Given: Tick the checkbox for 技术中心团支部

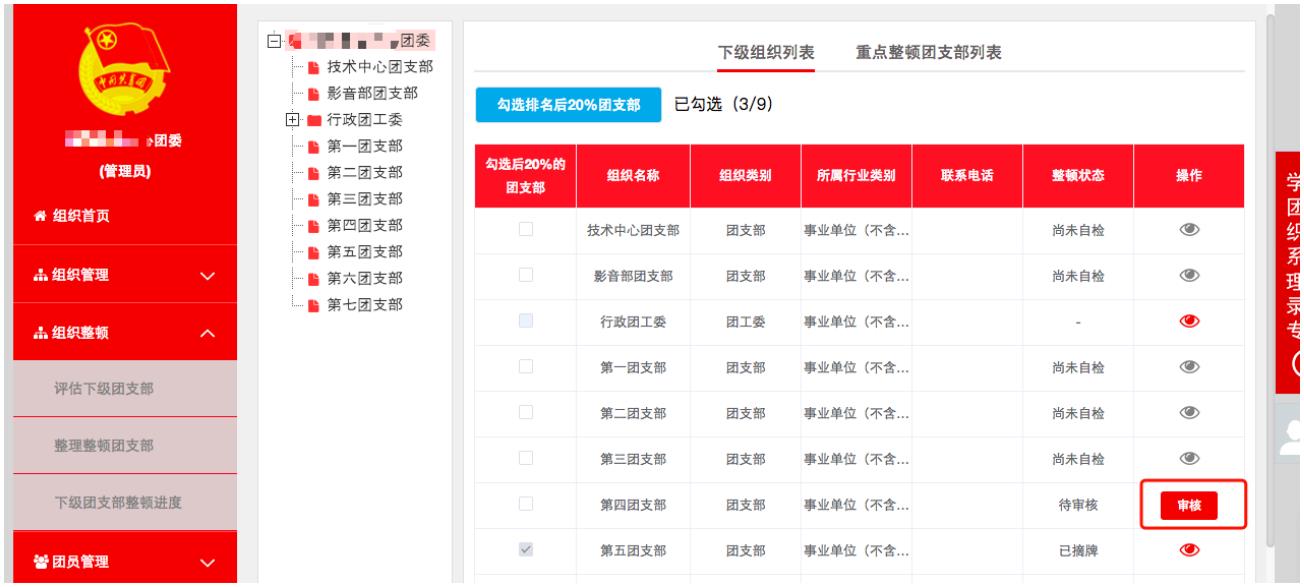Looking at the screenshot, I should [525, 230].
